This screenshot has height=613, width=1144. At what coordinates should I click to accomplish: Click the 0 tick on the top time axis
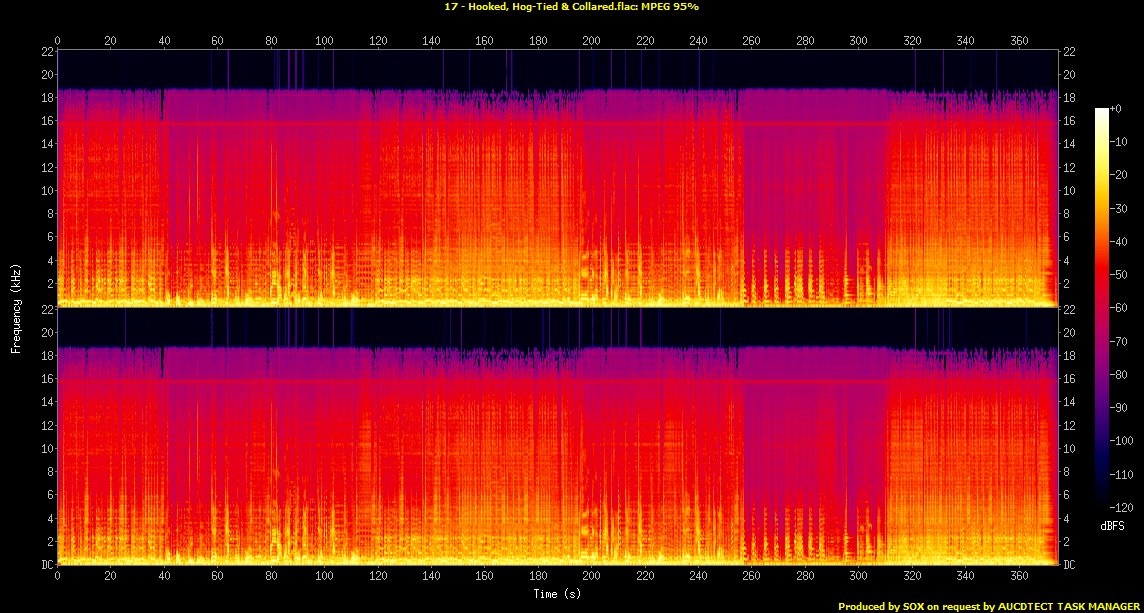coord(57,41)
